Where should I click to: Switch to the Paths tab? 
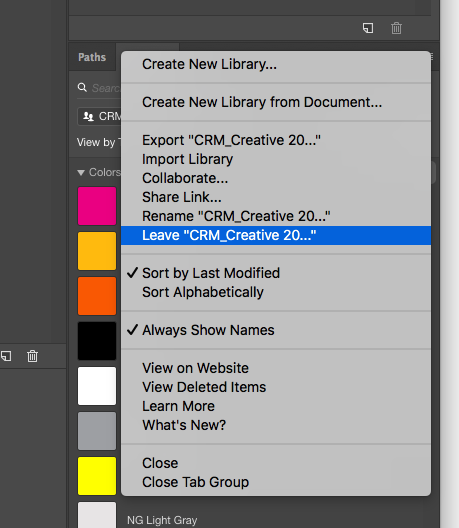click(92, 57)
